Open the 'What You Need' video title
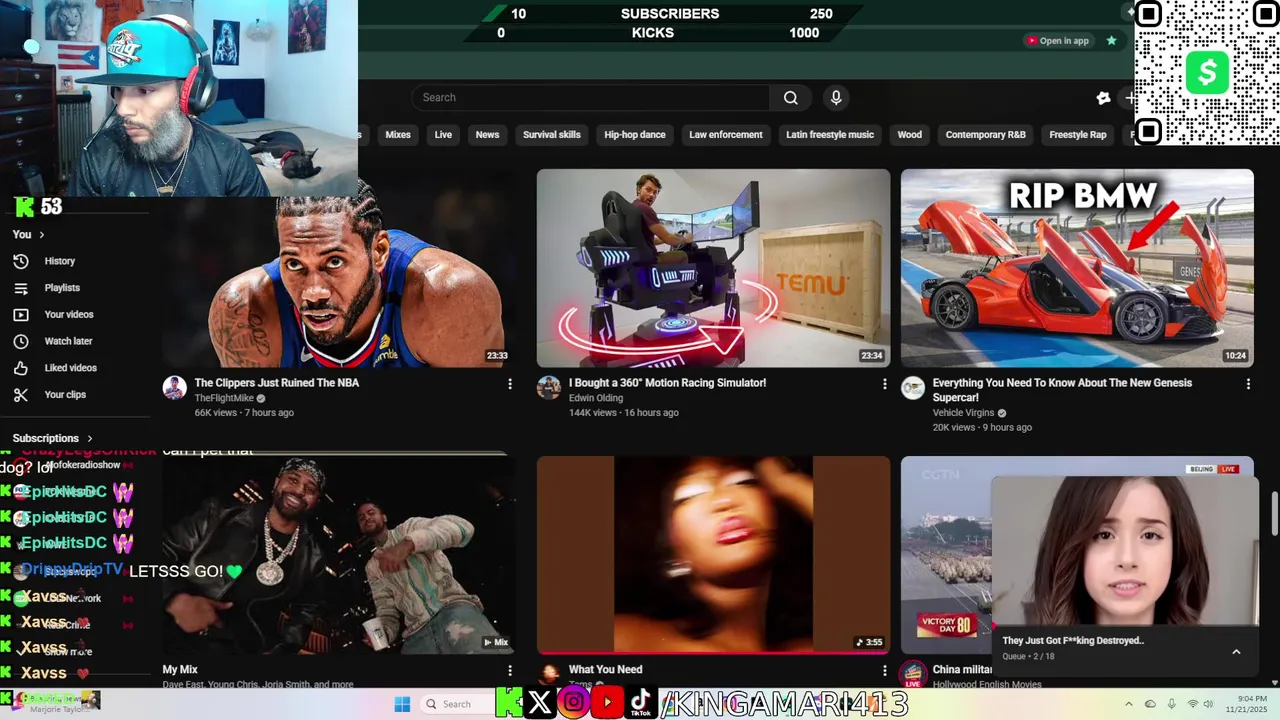1280x720 pixels. (605, 670)
